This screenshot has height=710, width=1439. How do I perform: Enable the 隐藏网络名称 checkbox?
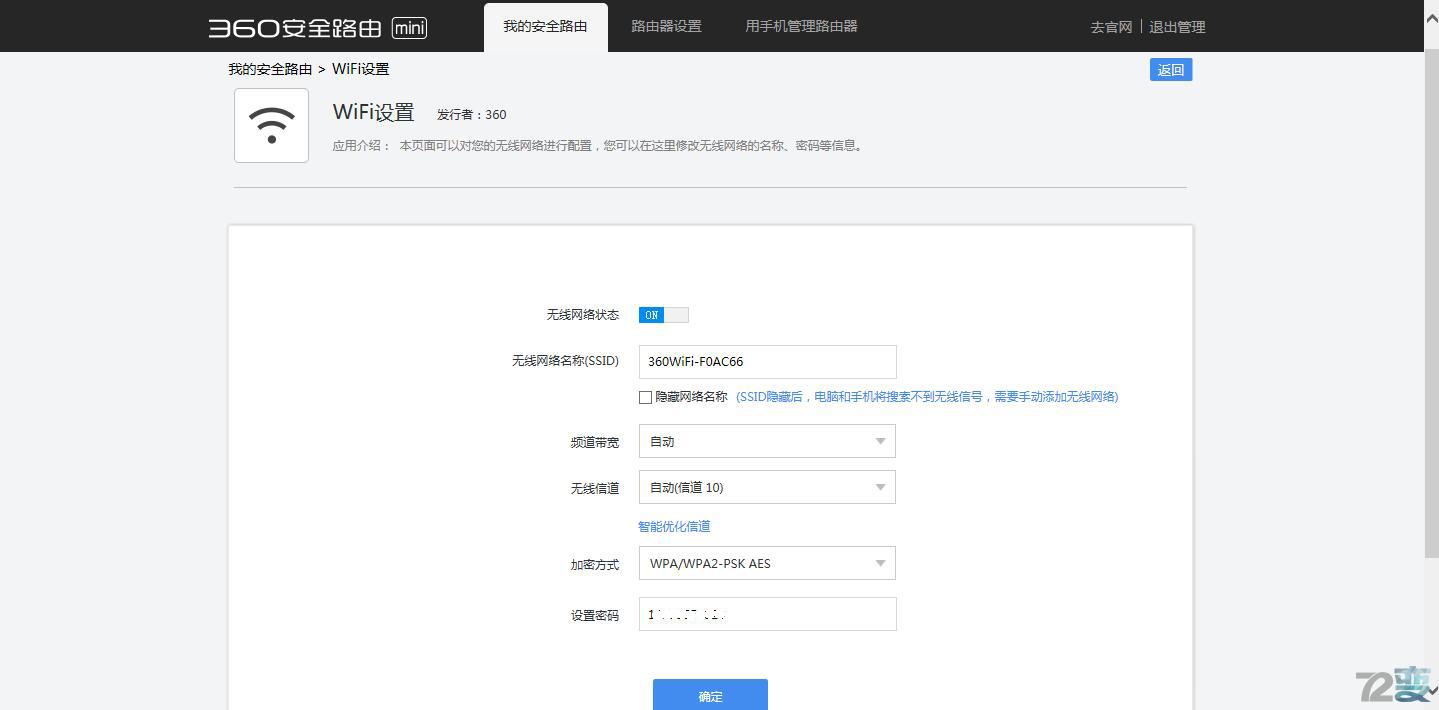click(645, 396)
